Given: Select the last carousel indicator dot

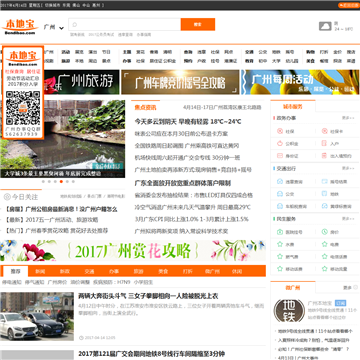Looking at the screenshot, I should [73, 182].
